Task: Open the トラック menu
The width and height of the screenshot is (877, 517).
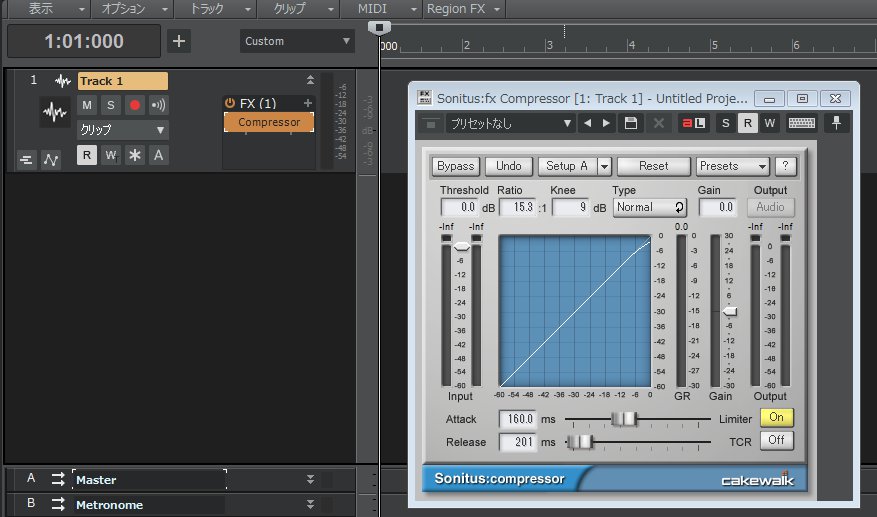Action: pos(216,8)
